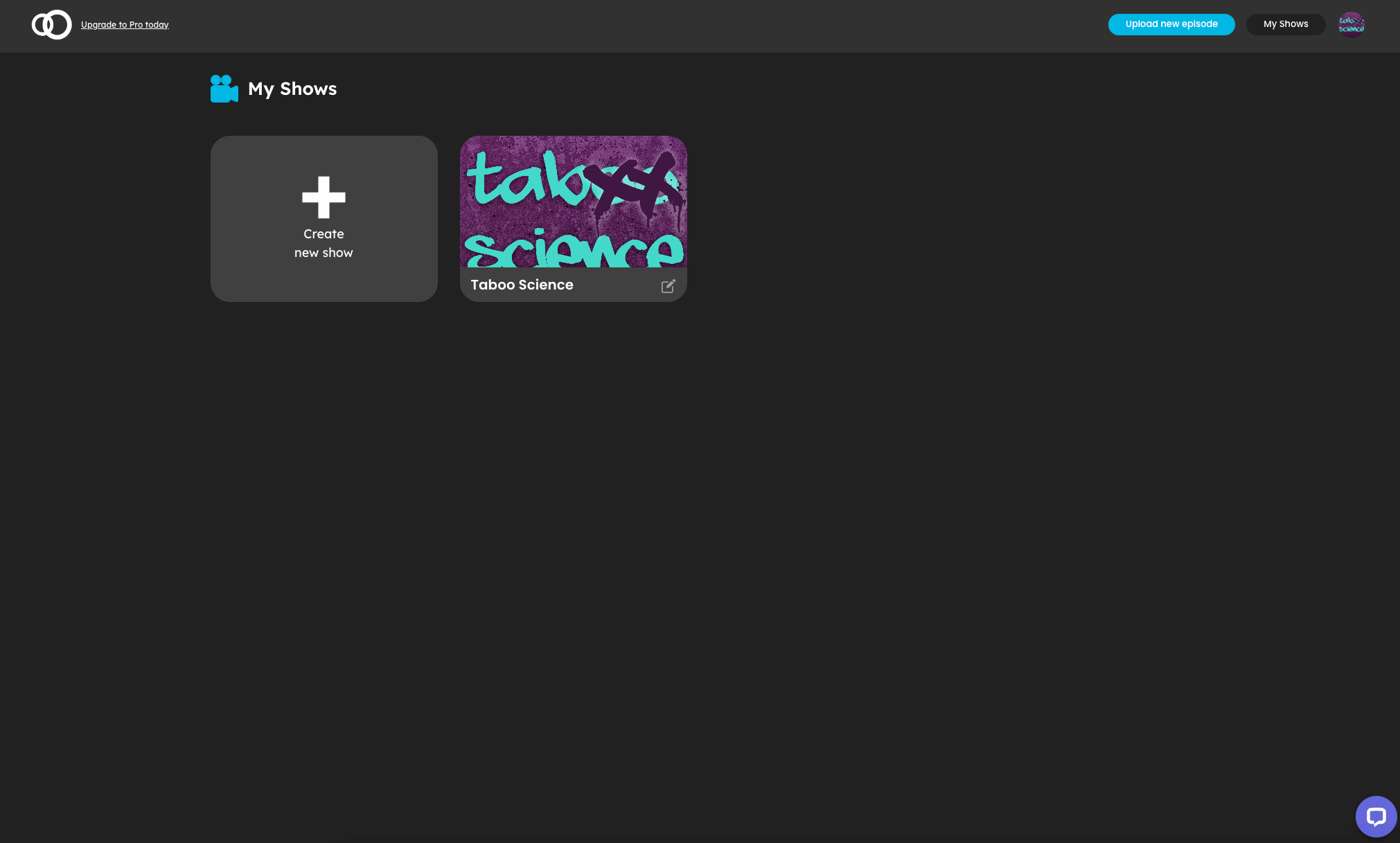
Task: Click the interlocking circles logo
Action: (51, 25)
